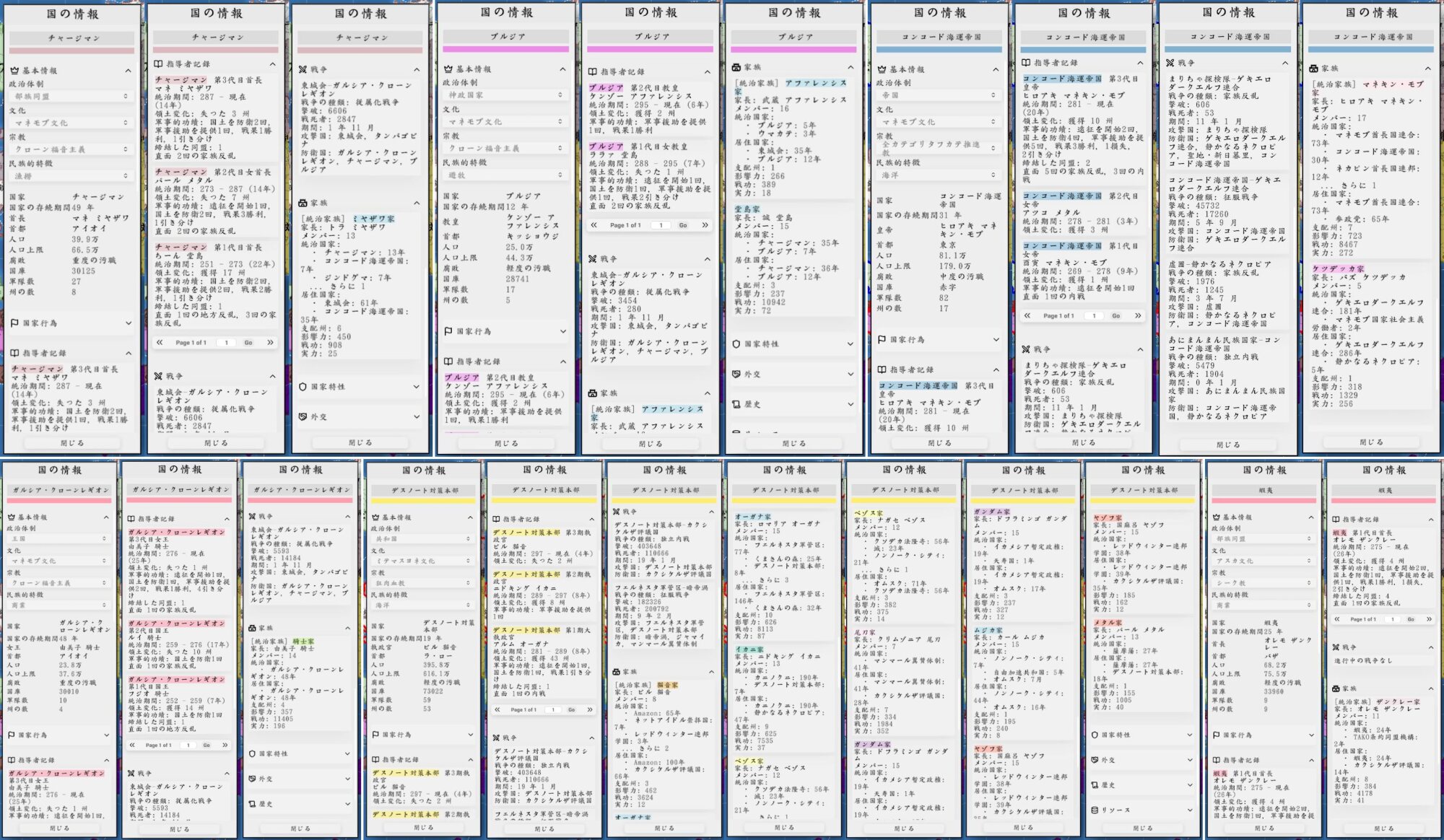The height and width of the screenshot is (840, 1444).
Task: Click crossed-swords 戦争 icon in 蝦夷 panel
Action: pyautogui.click(x=1336, y=647)
